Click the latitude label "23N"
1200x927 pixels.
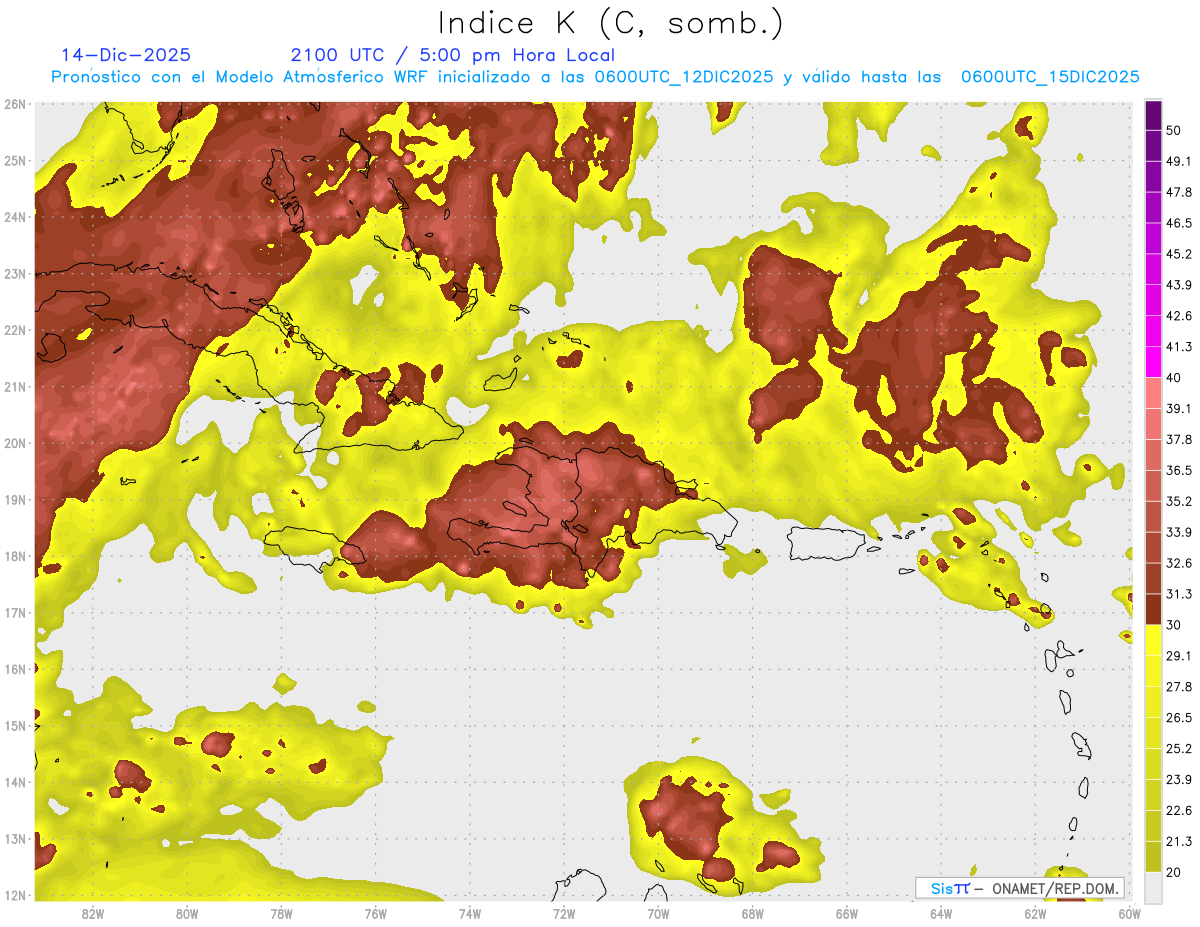pyautogui.click(x=15, y=273)
